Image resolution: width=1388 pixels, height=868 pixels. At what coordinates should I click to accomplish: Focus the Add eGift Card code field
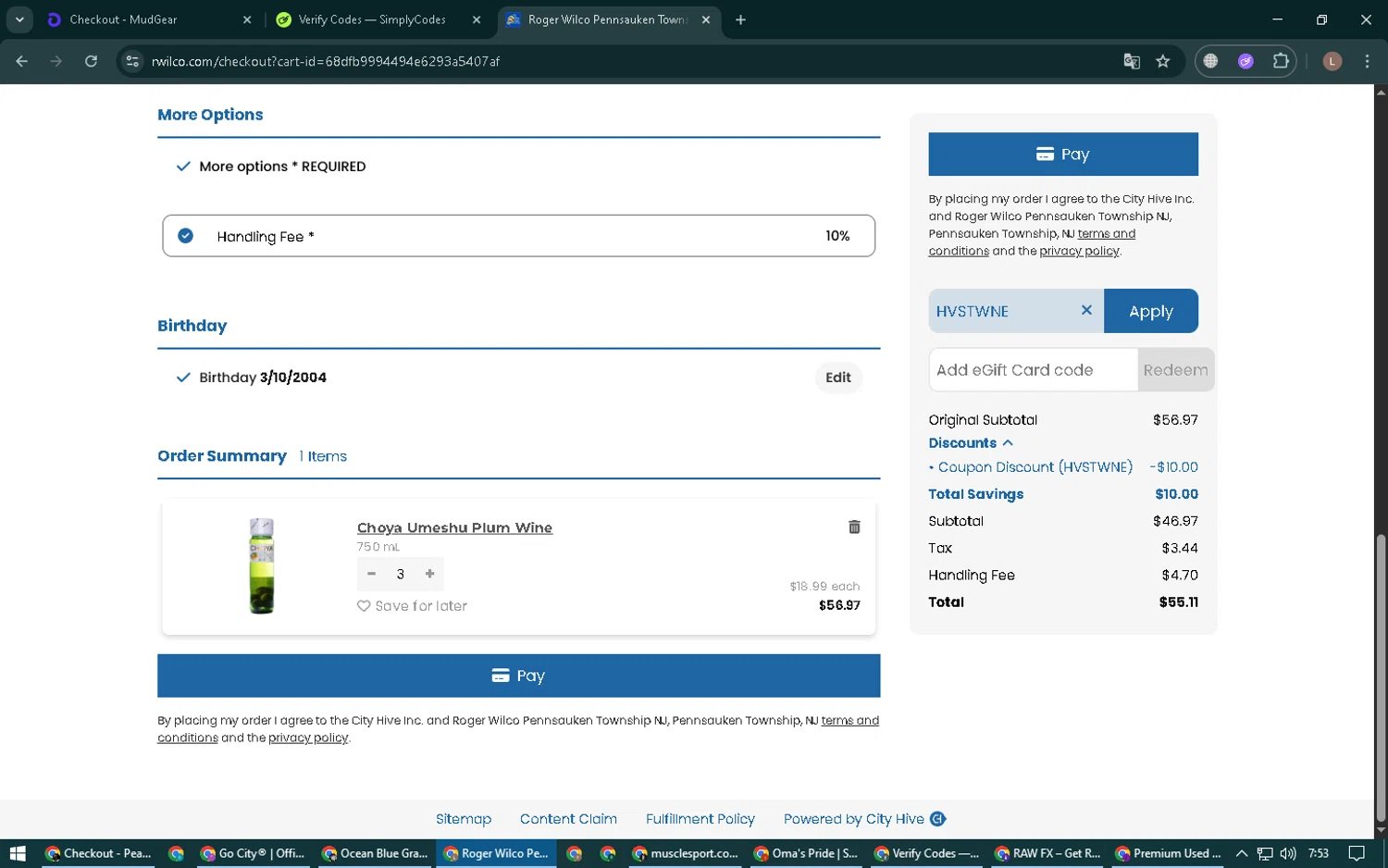1033,370
